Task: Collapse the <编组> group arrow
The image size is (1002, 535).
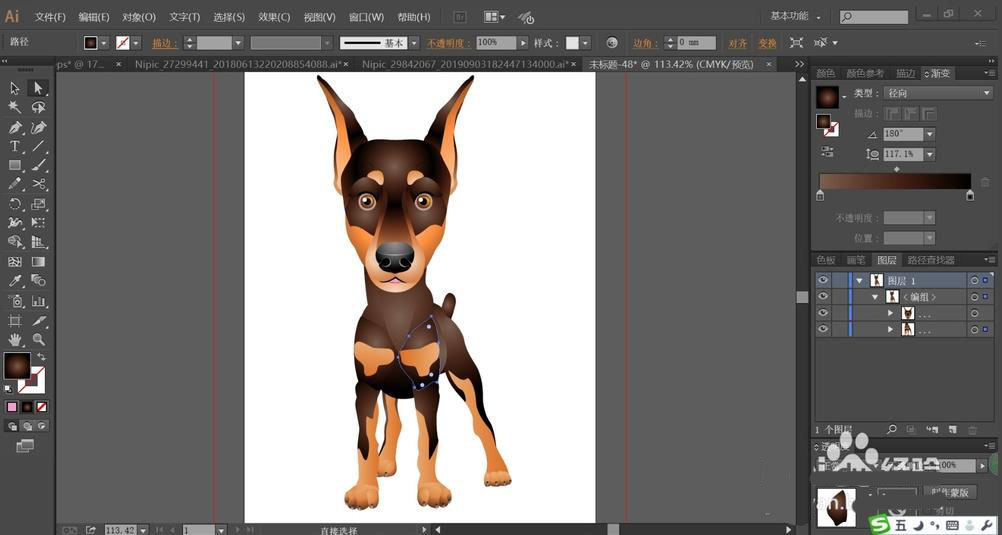Action: click(875, 297)
